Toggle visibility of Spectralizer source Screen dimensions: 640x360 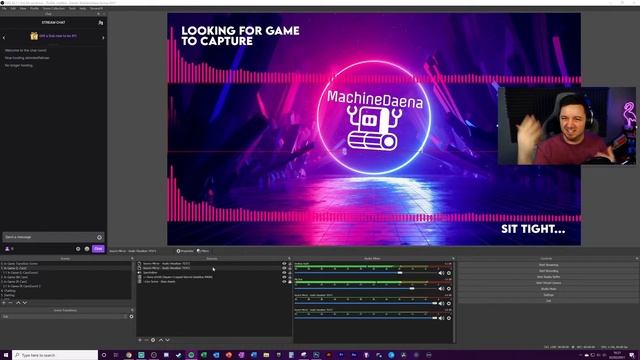coord(284,273)
